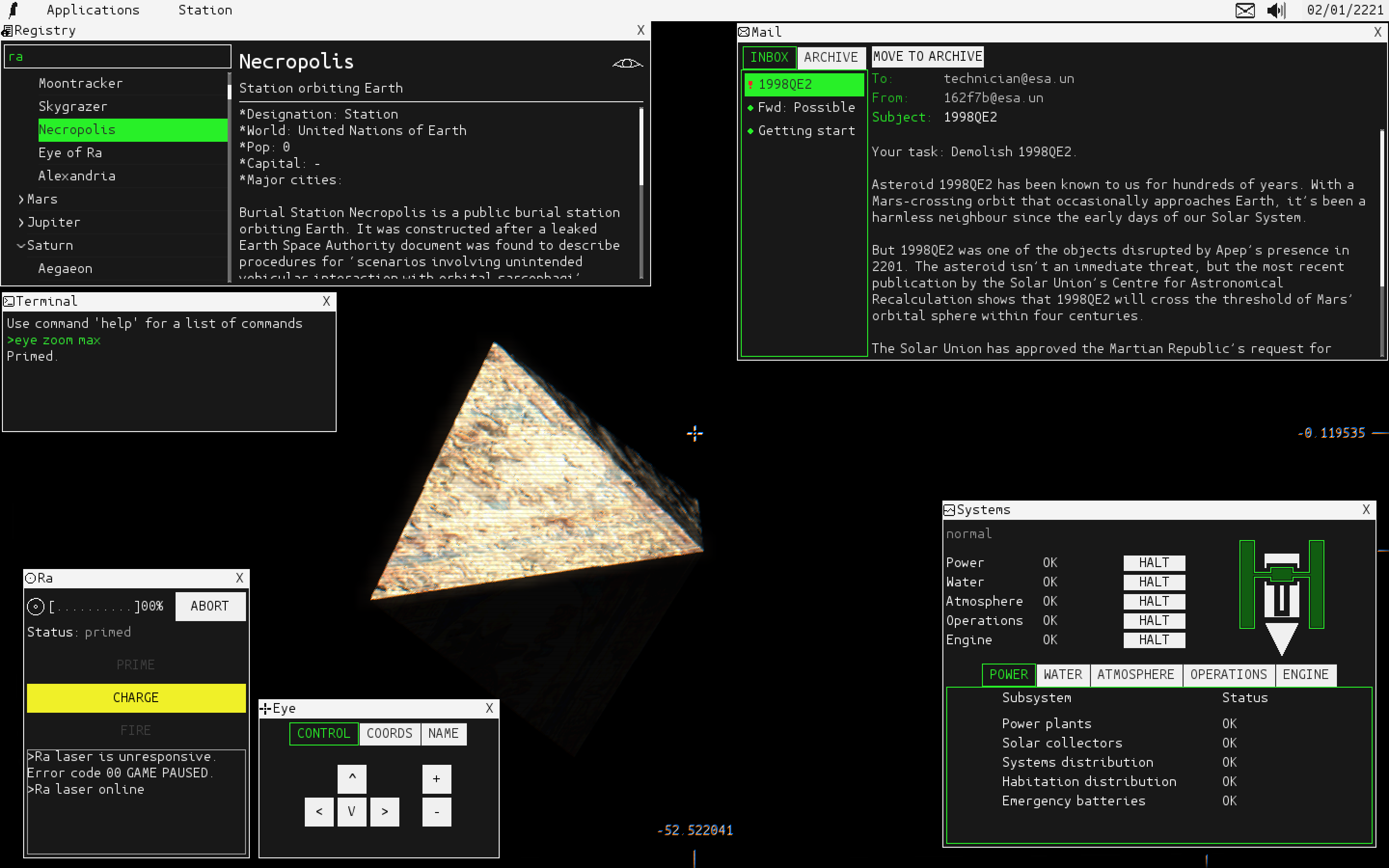Image resolution: width=1389 pixels, height=868 pixels.
Task: Halt the Atmosphere system
Action: tap(1154, 601)
